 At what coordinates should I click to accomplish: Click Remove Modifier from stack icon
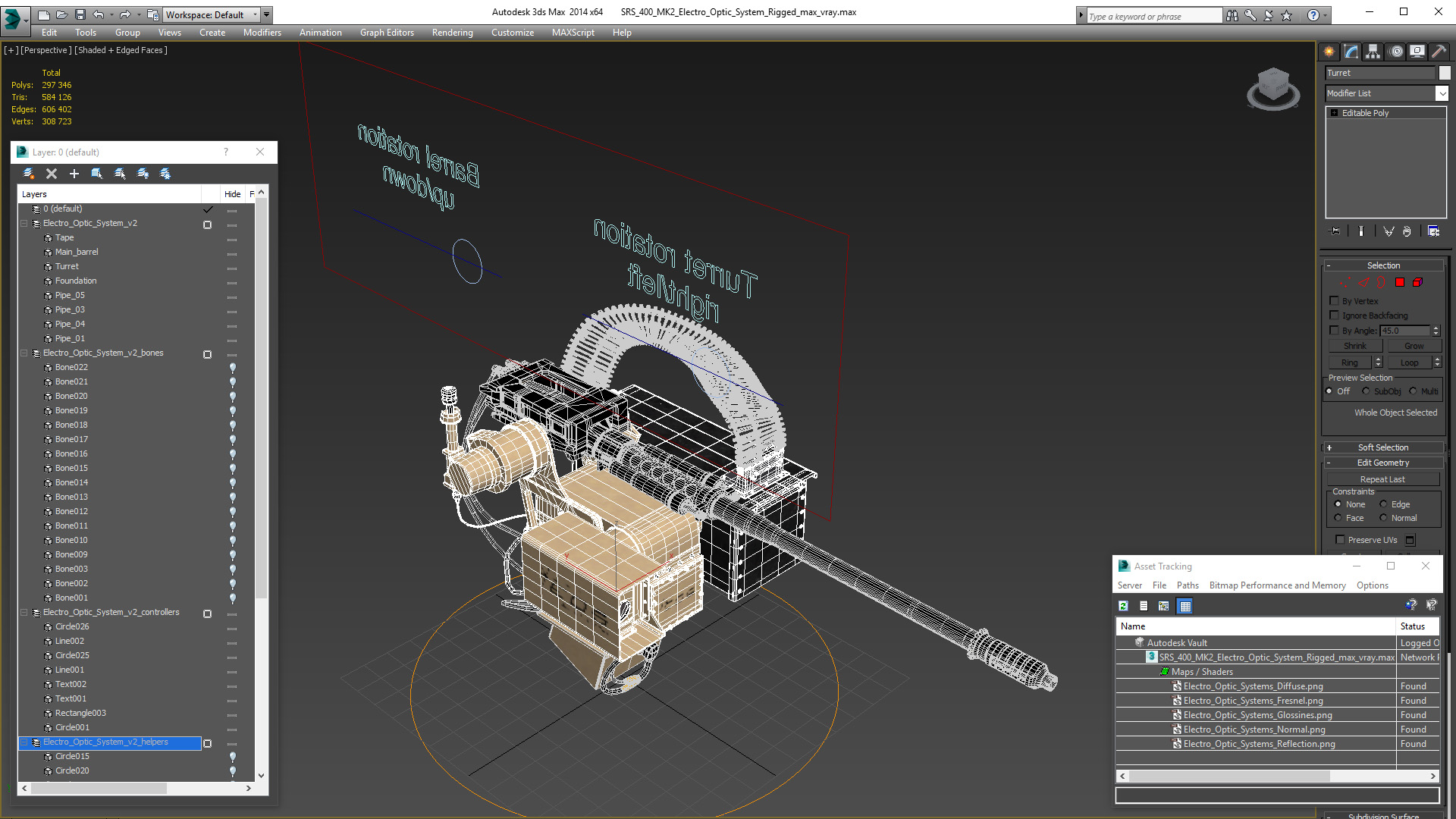pos(1407,231)
